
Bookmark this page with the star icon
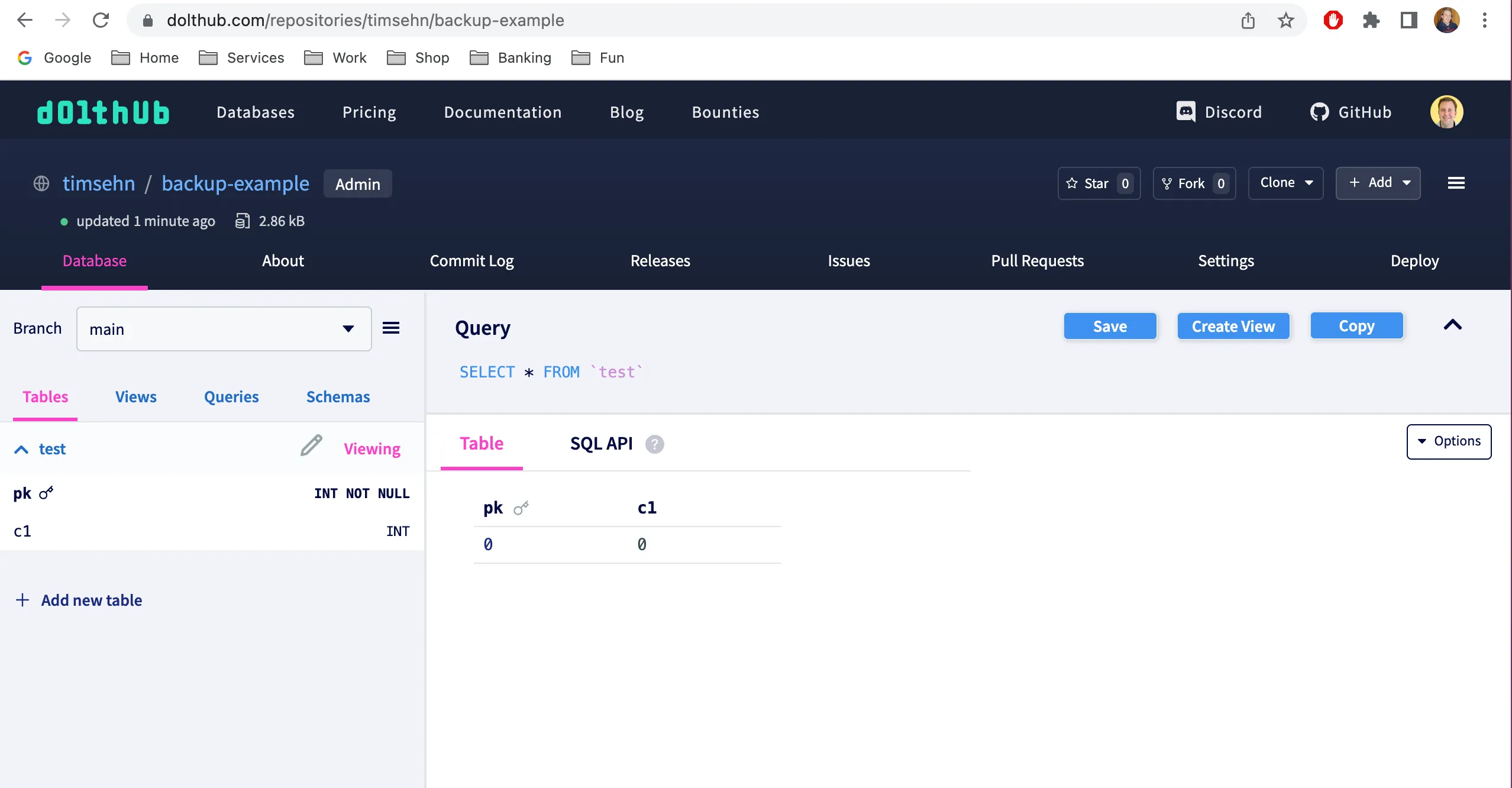1286,21
